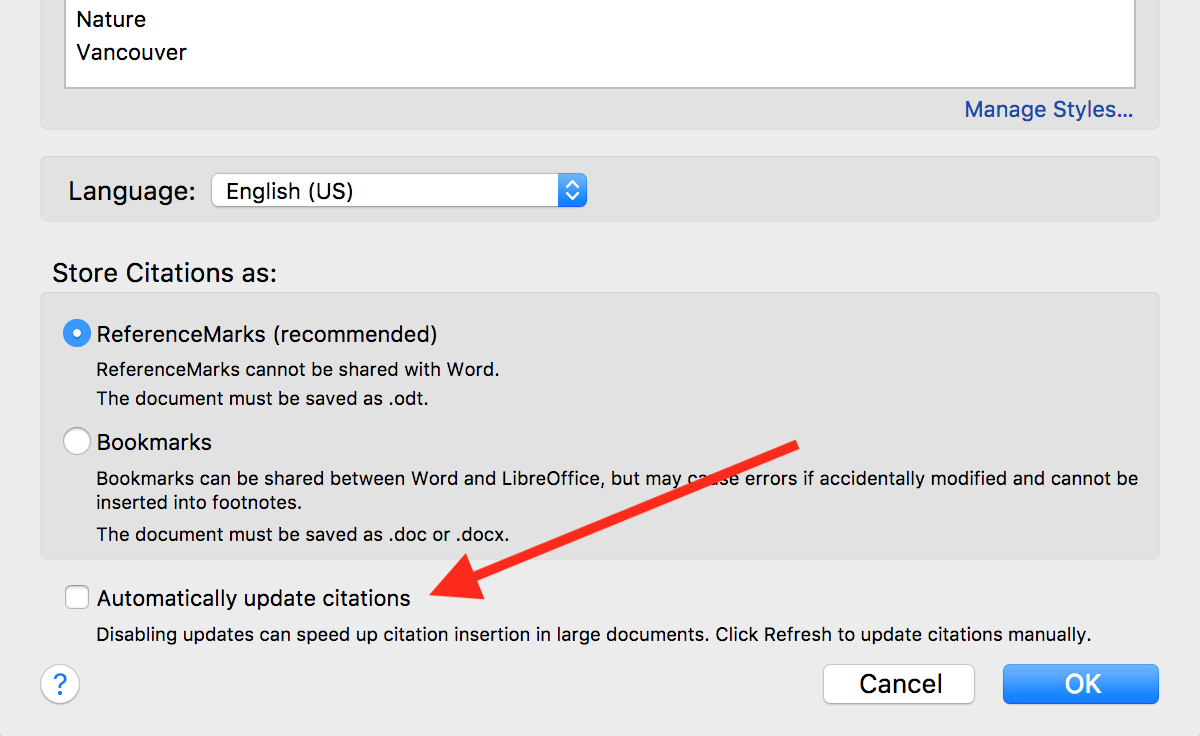Screen dimensions: 1200x736
Task: Open the Language selection dropdown arrows
Action: [x=572, y=190]
